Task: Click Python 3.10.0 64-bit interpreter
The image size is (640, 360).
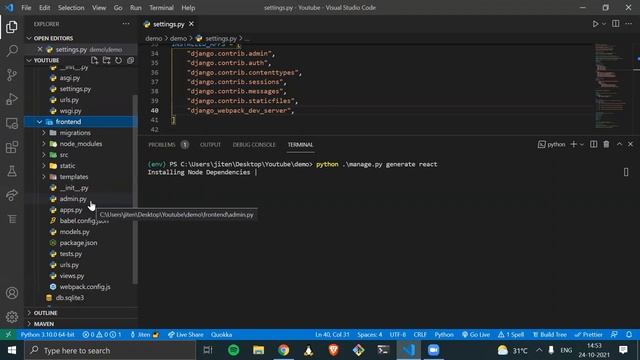Action: [x=47, y=335]
